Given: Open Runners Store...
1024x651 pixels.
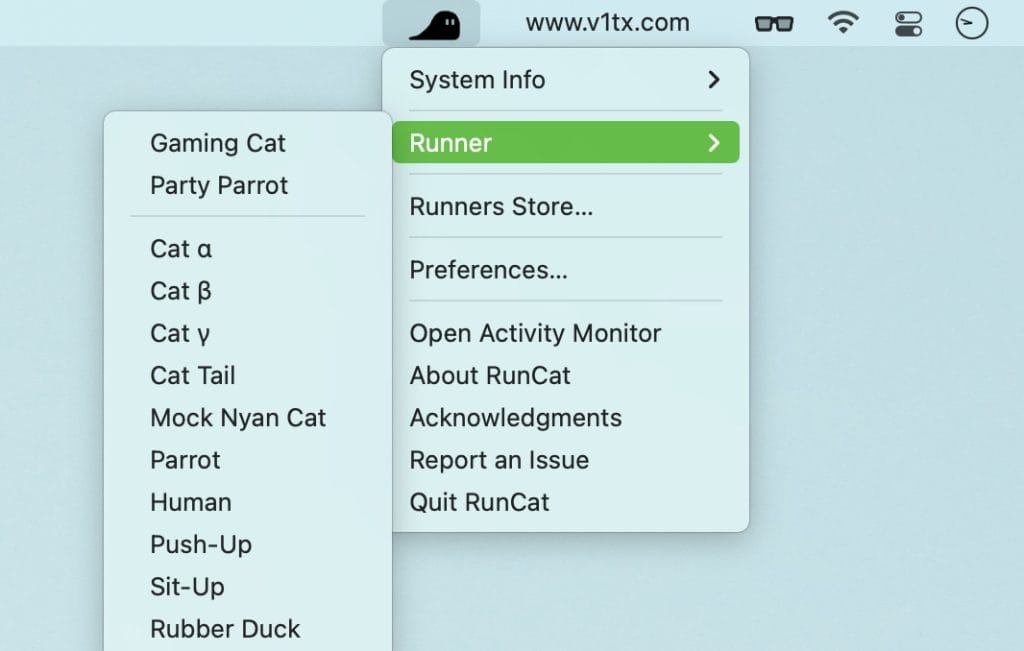Looking at the screenshot, I should tap(566, 206).
